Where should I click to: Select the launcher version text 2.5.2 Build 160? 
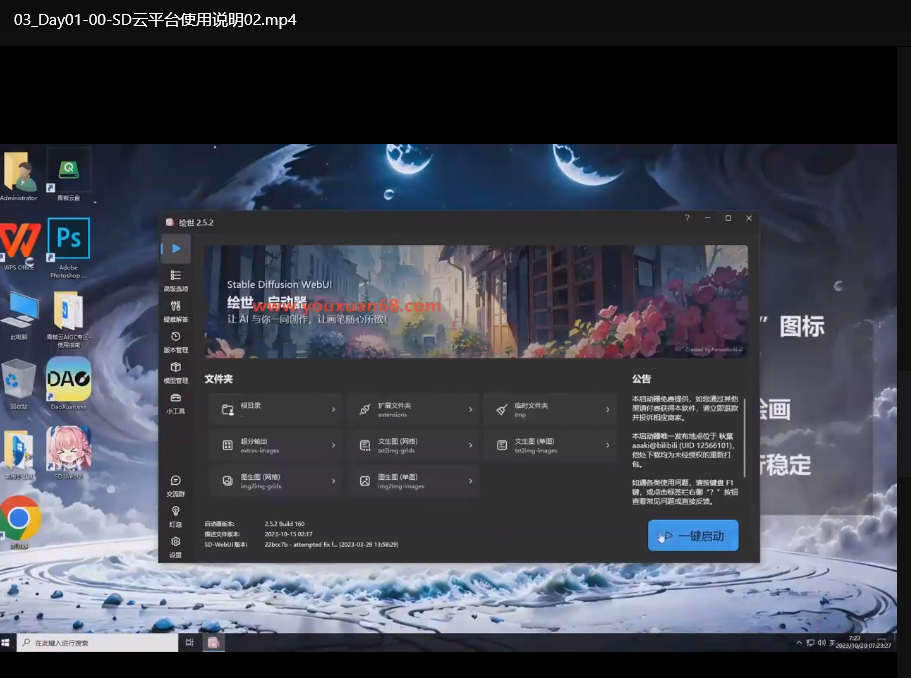coord(285,524)
